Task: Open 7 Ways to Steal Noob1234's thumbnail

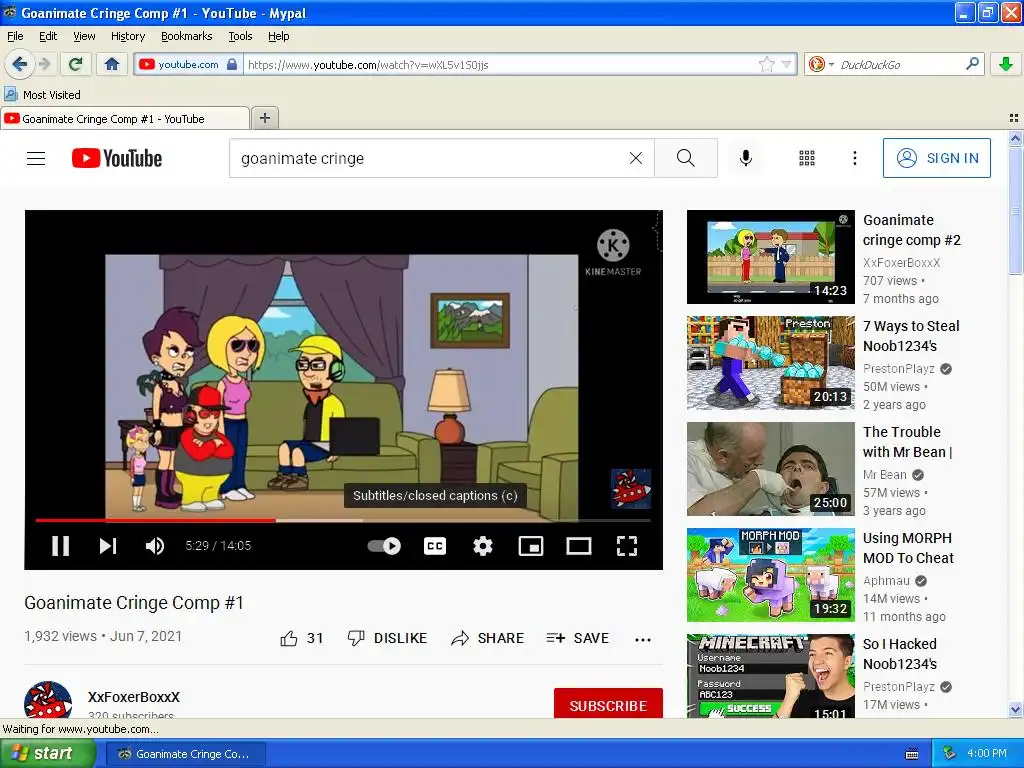Action: (771, 363)
